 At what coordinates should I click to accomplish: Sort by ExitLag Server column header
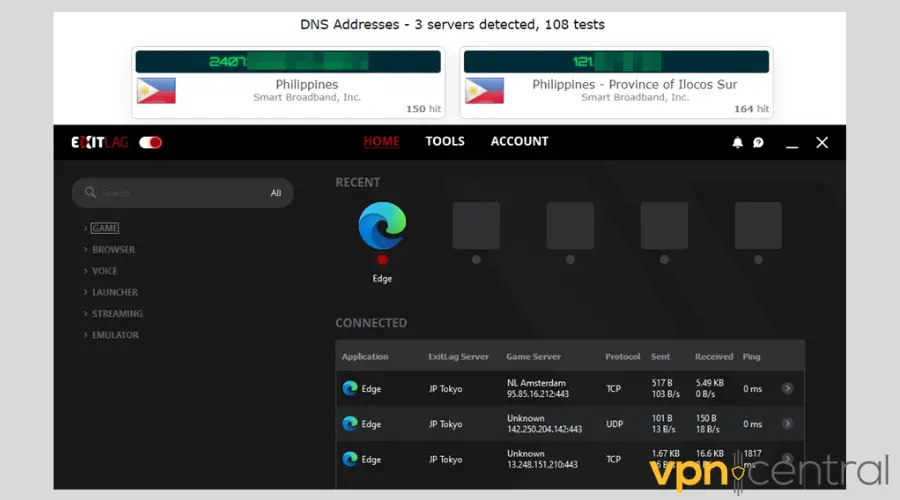coord(459,356)
